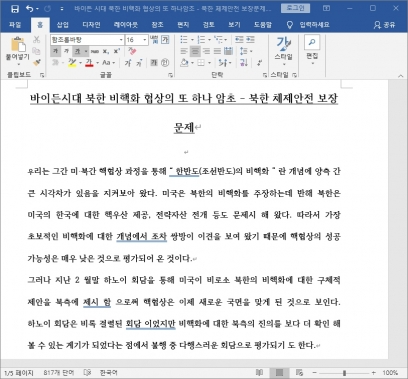Image resolution: width=408 pixels, height=379 pixels.
Task: Click the clear formatting eraser icon
Action: pos(132,51)
